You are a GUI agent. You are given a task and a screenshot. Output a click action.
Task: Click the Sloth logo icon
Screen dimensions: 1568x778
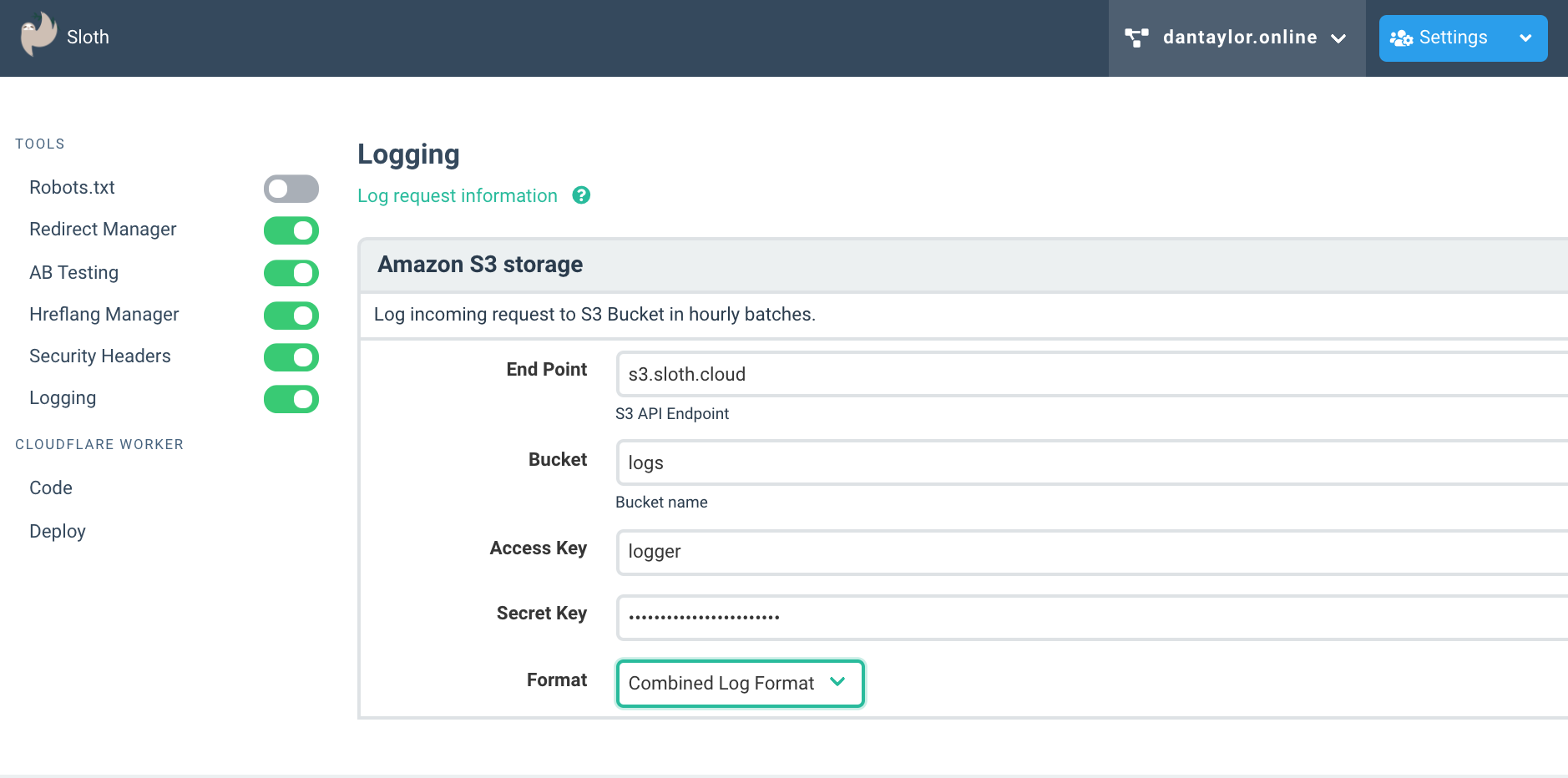point(38,35)
